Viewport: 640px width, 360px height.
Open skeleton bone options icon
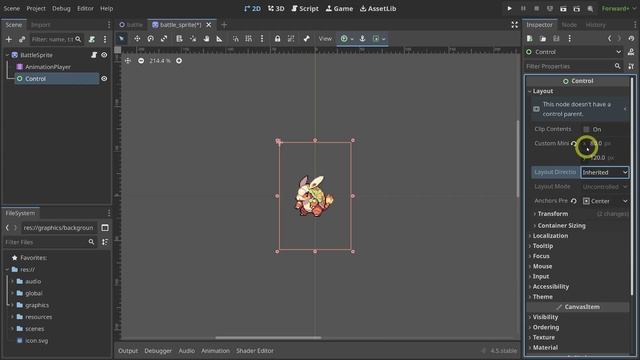307,39
